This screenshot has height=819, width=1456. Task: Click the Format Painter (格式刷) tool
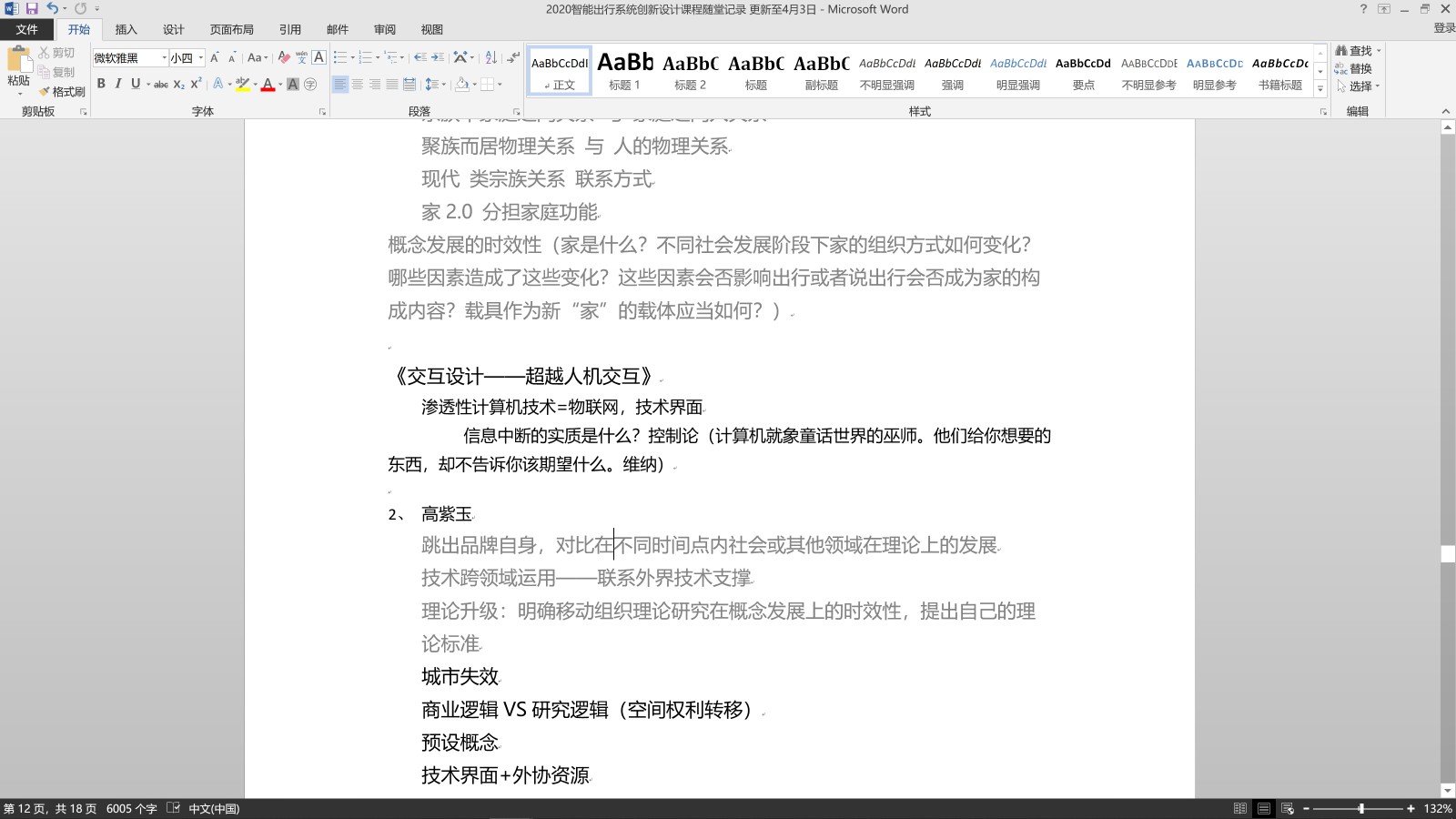pyautogui.click(x=62, y=92)
